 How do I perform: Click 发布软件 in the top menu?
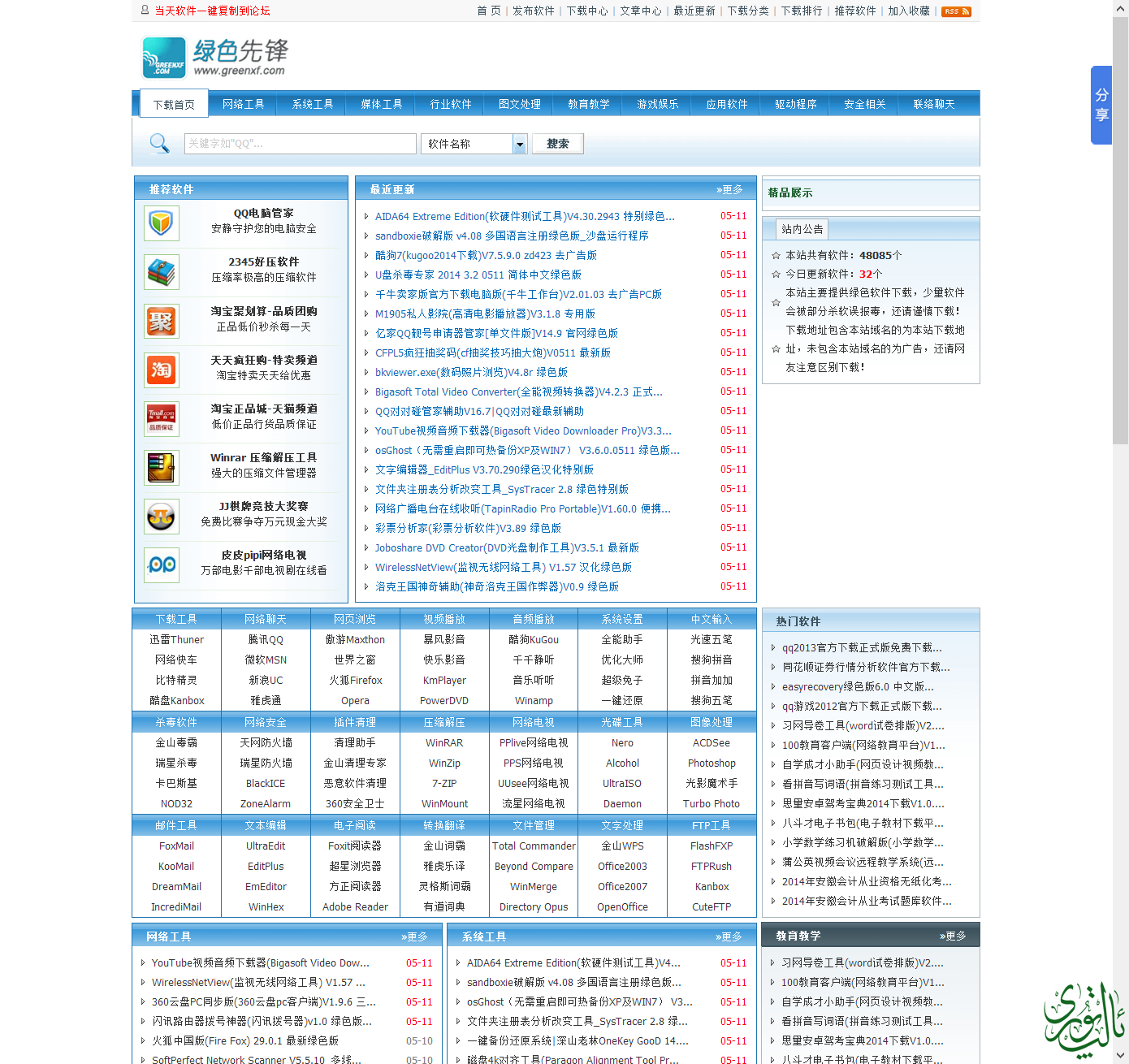(533, 11)
